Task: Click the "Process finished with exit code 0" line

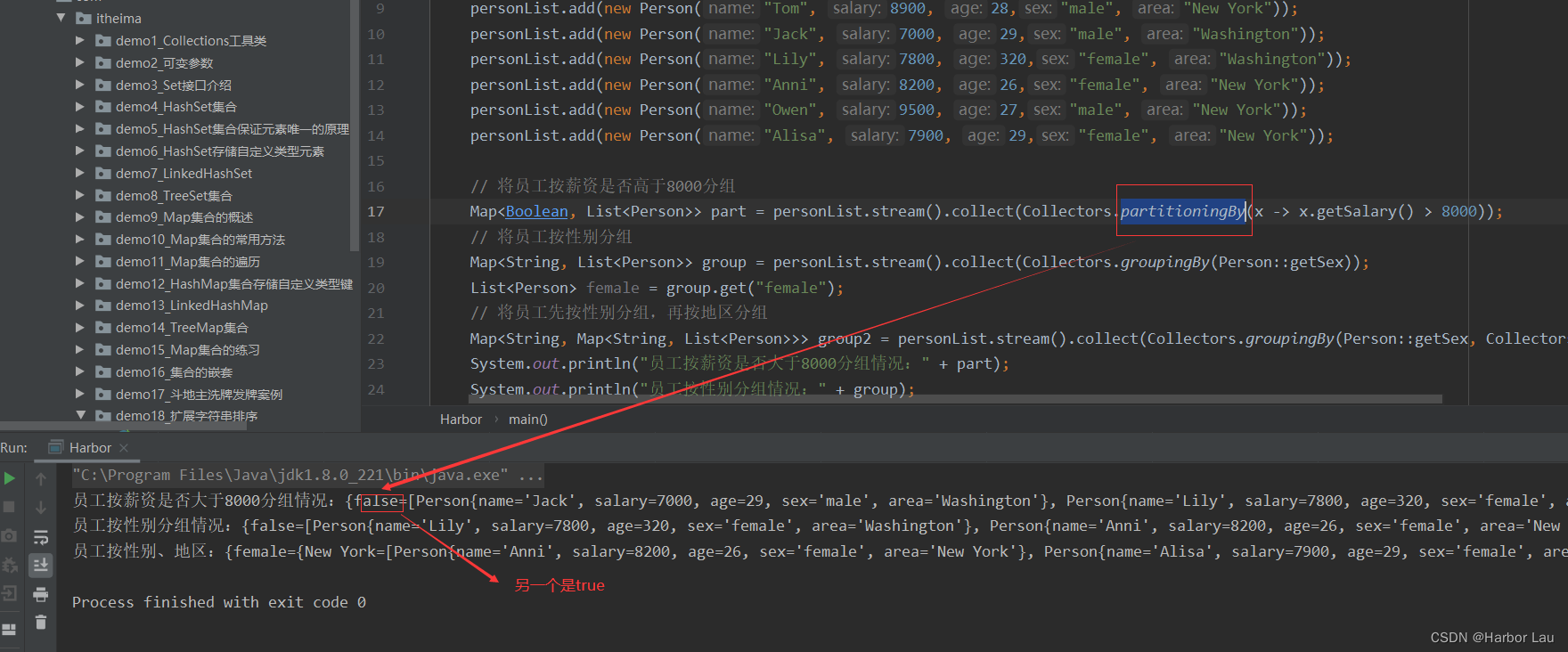Action: pos(219,602)
